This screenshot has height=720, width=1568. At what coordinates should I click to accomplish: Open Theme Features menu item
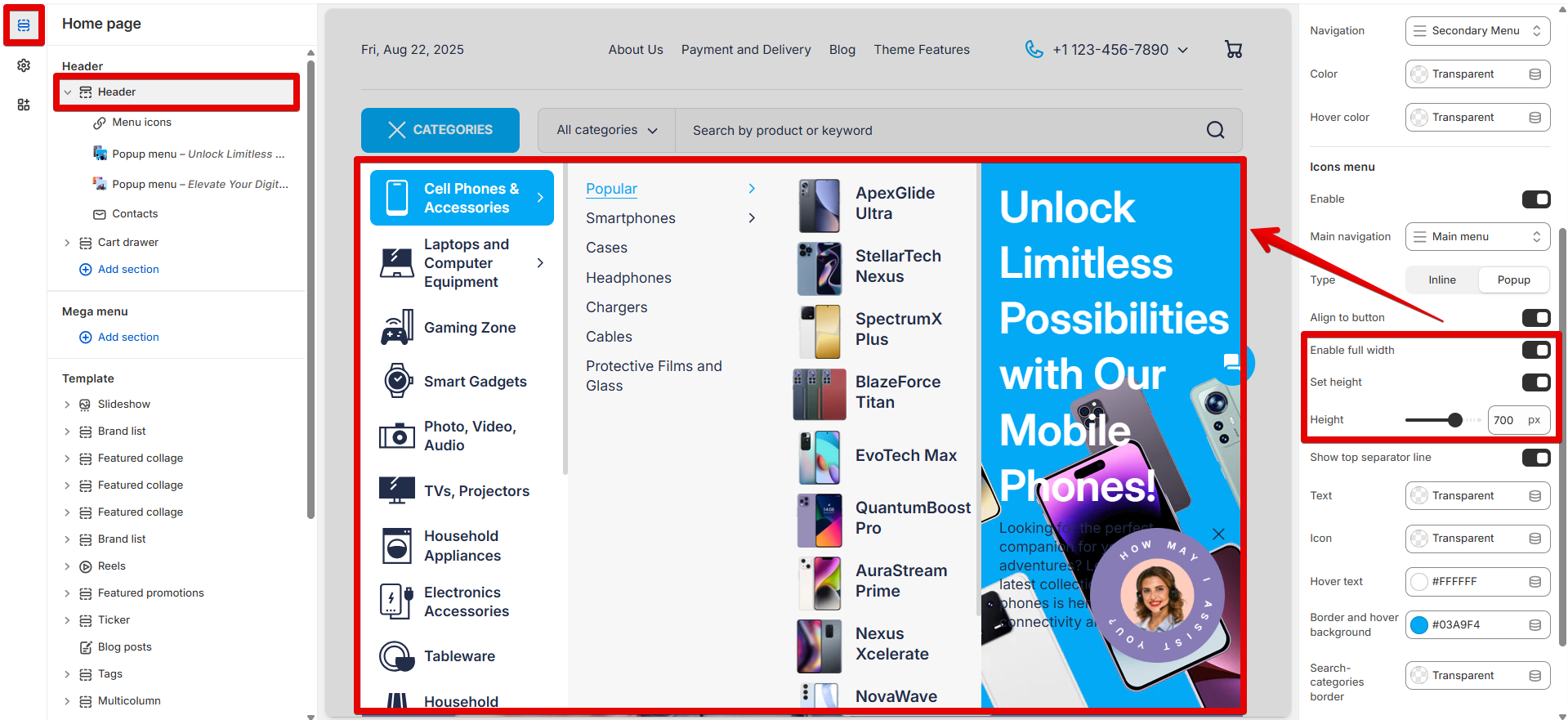click(921, 50)
